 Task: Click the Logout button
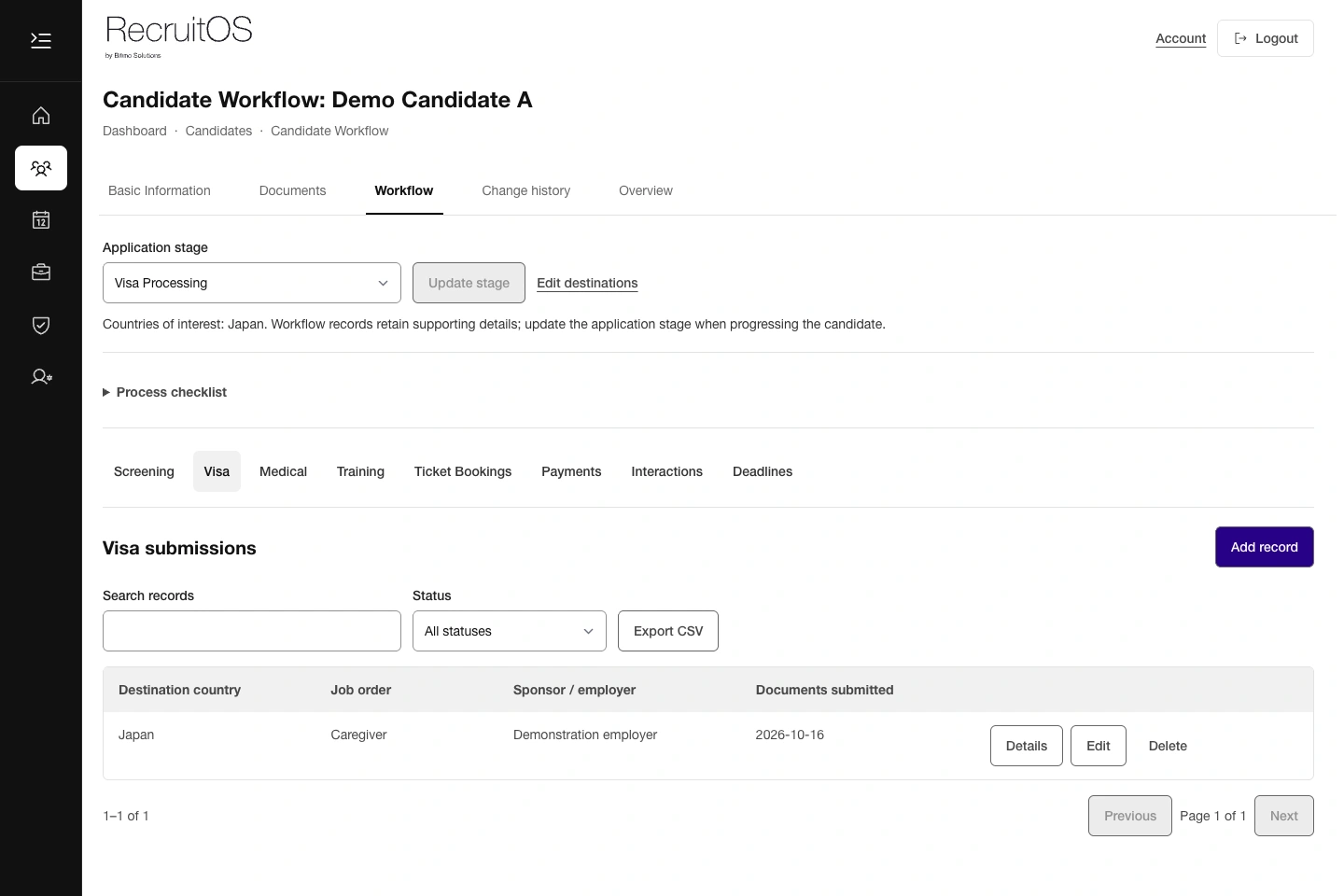(1266, 38)
